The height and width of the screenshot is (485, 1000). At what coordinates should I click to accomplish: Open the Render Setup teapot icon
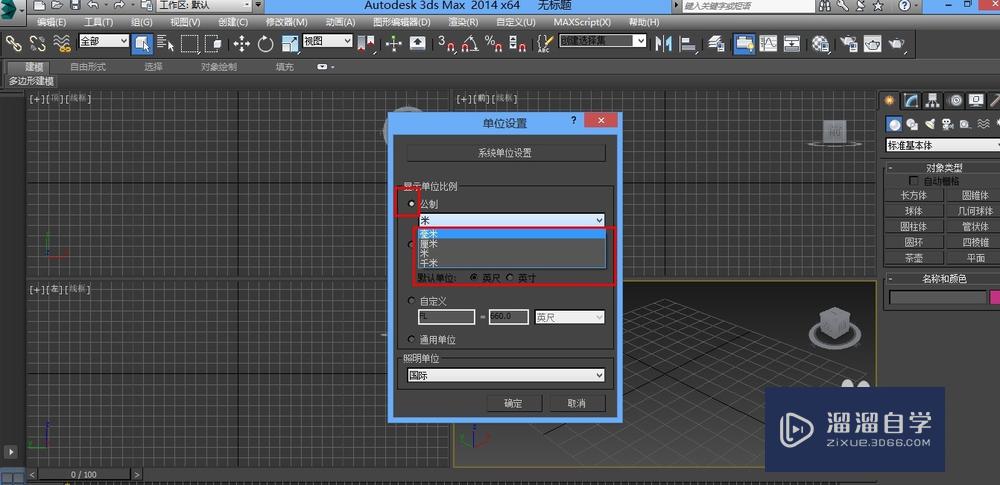tap(849, 43)
